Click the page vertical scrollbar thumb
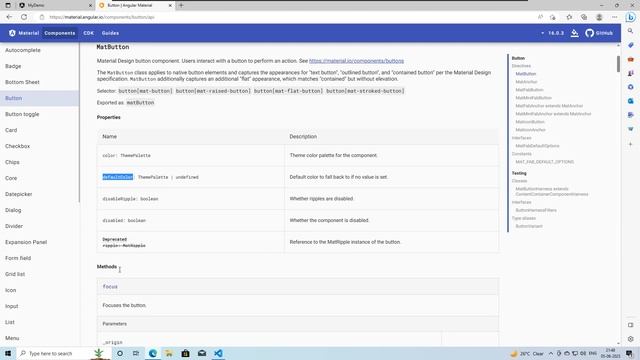 [x=618, y=64]
